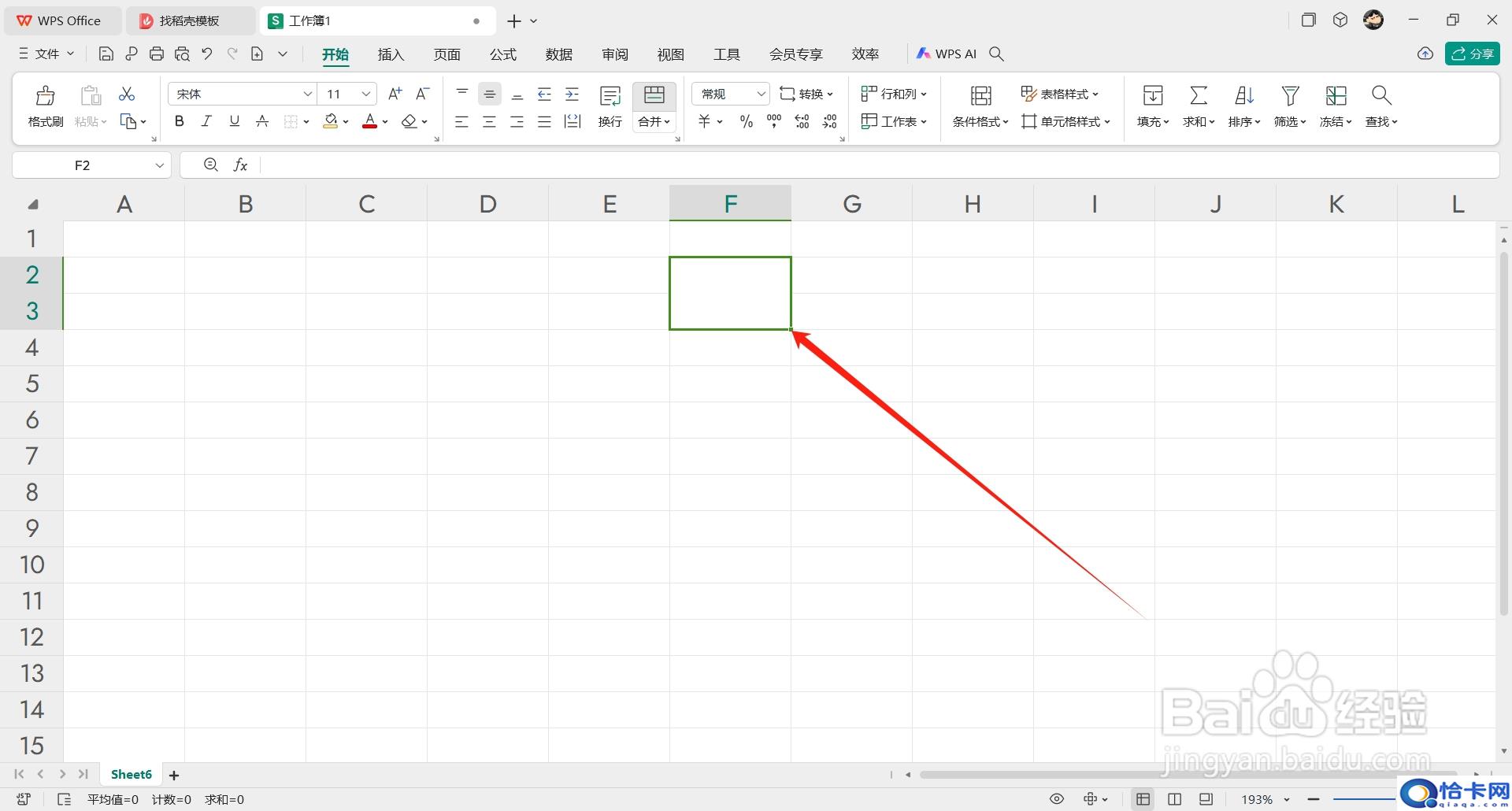This screenshot has width=1512, height=811.
Task: Click the eye protection mode icon in status bar
Action: click(x=1057, y=799)
